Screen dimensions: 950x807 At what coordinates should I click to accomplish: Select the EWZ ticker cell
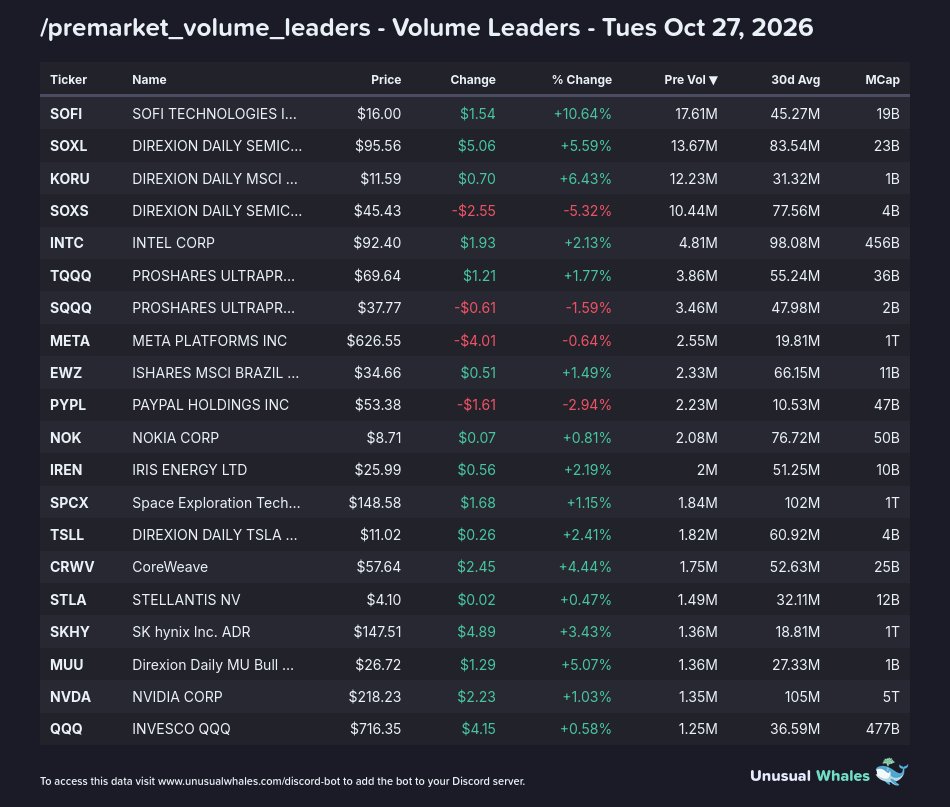tap(65, 373)
